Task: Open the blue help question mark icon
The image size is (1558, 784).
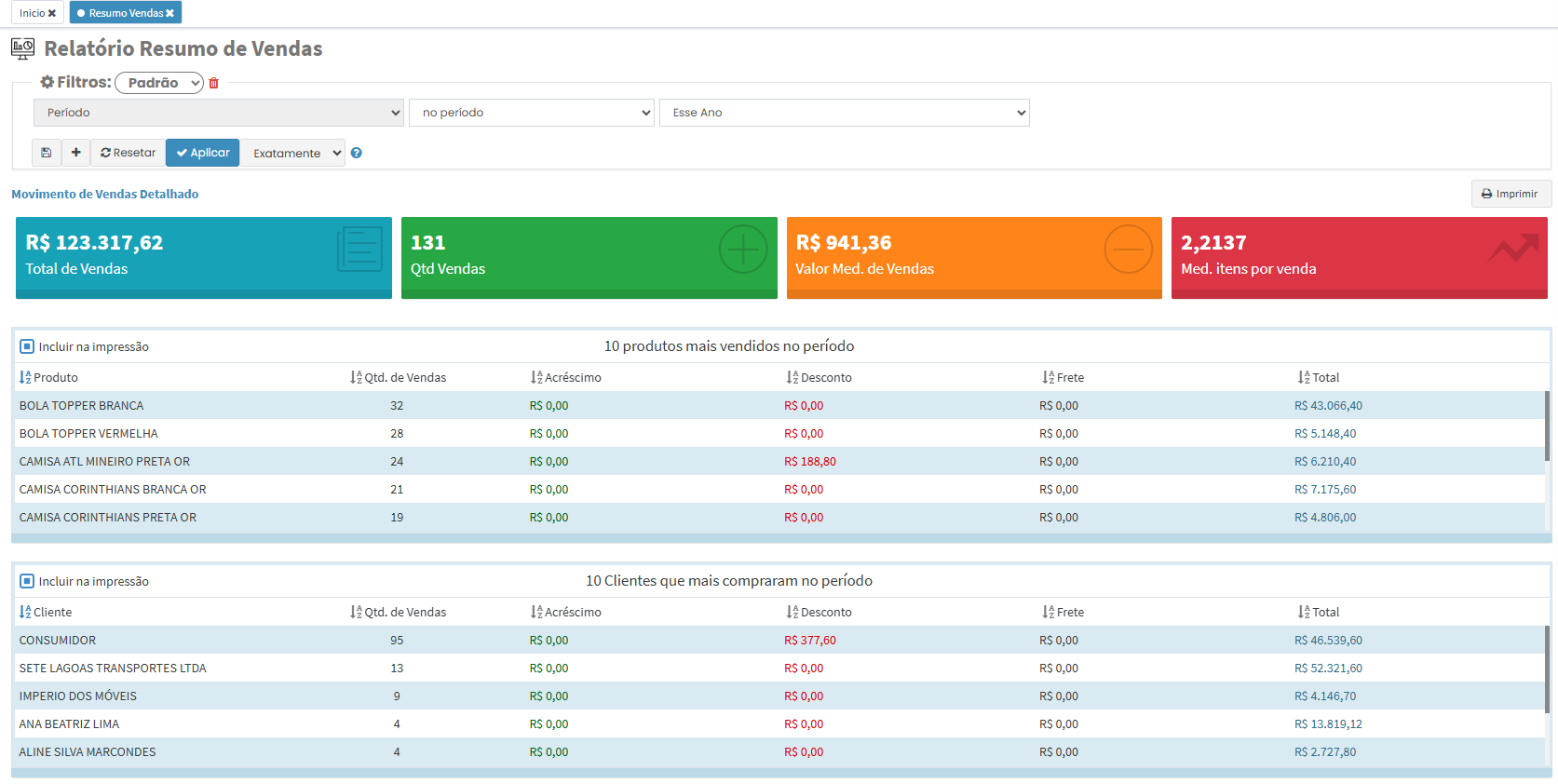Action: click(x=357, y=154)
